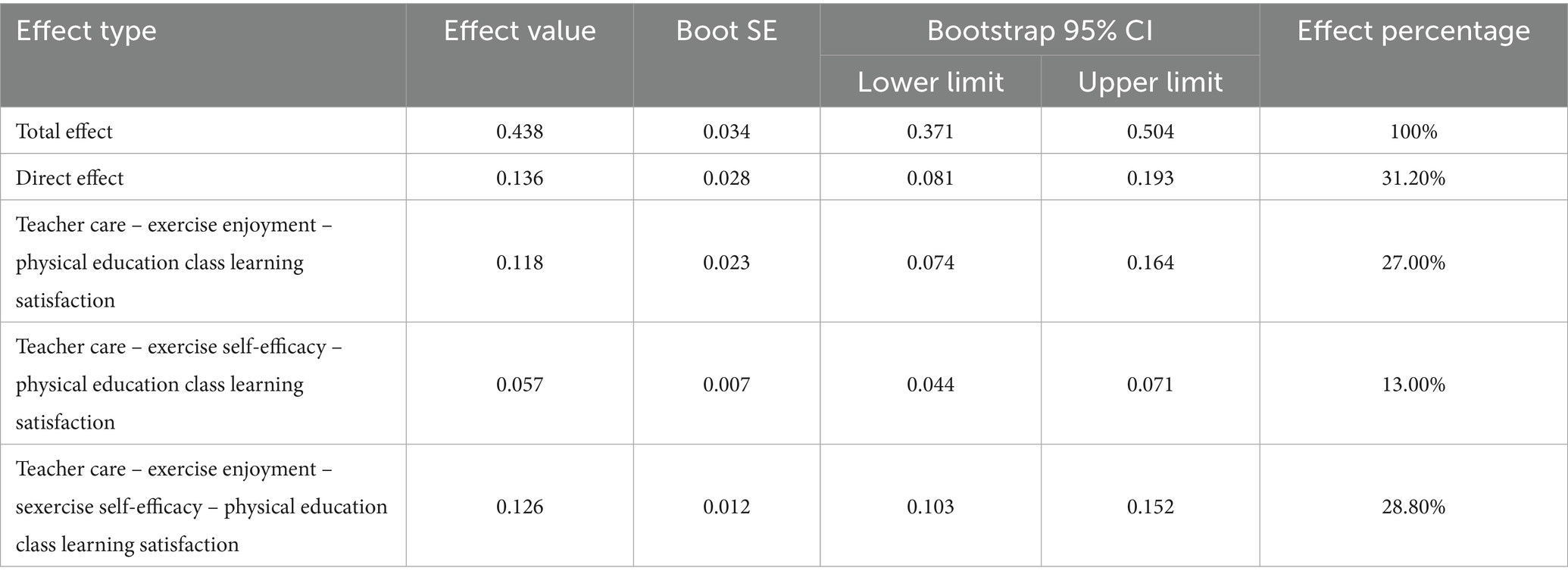Screen dimensions: 1568x580
Task: Select the Total effect row label
Action: (64, 132)
